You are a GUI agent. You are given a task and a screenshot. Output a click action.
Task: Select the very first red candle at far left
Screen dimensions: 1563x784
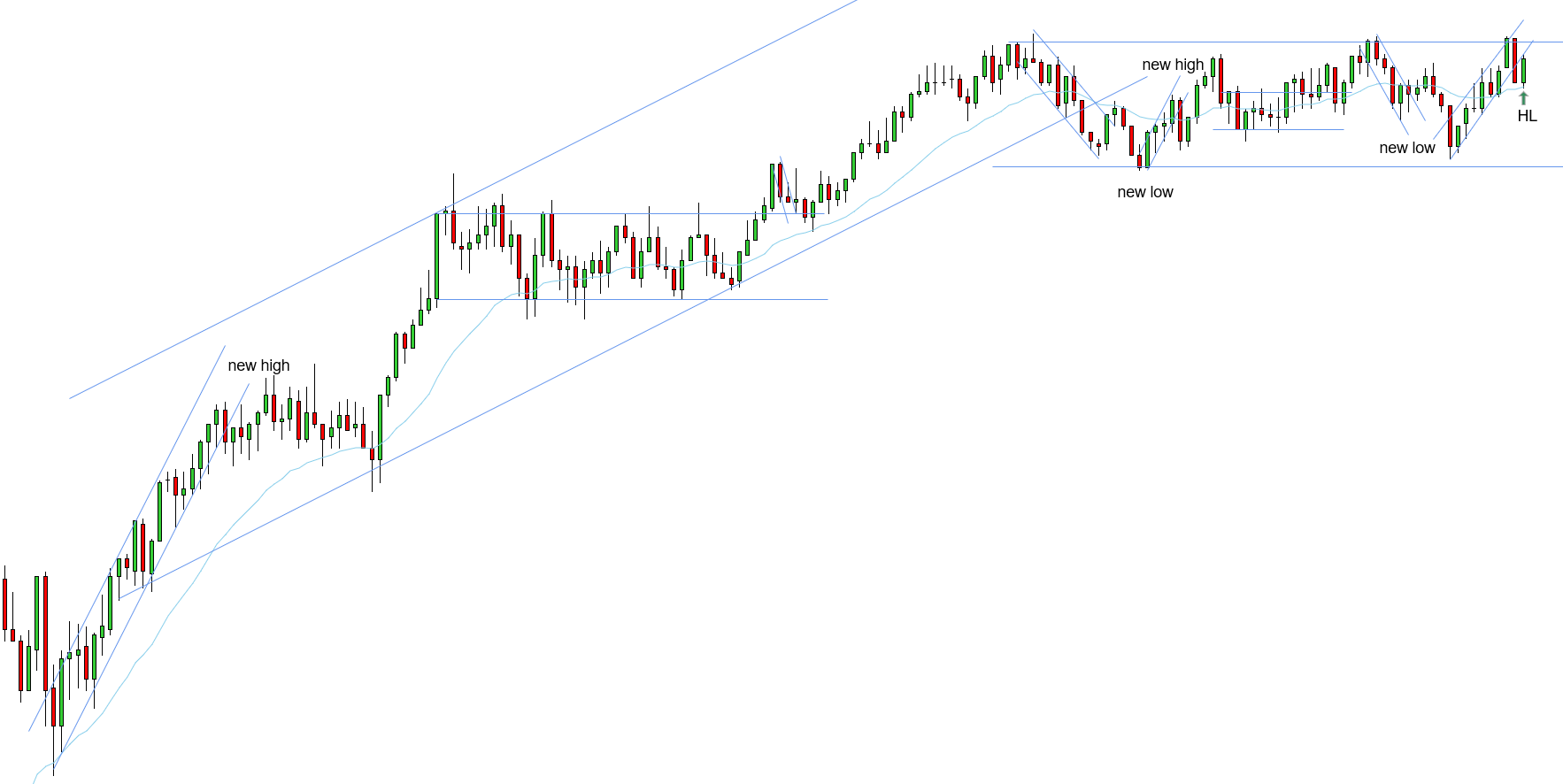point(4,603)
